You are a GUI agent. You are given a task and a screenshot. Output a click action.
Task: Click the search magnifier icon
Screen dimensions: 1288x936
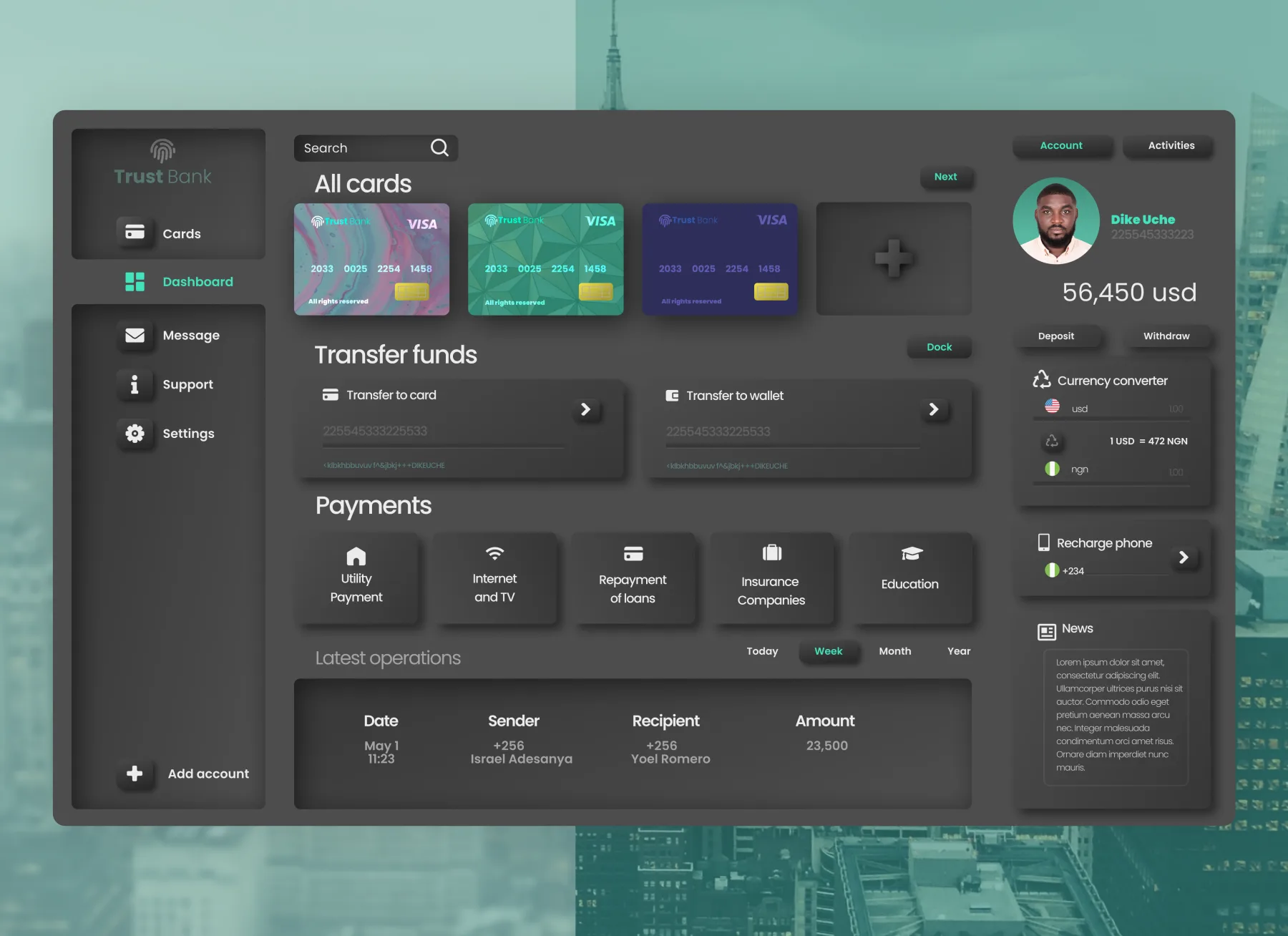click(x=439, y=147)
